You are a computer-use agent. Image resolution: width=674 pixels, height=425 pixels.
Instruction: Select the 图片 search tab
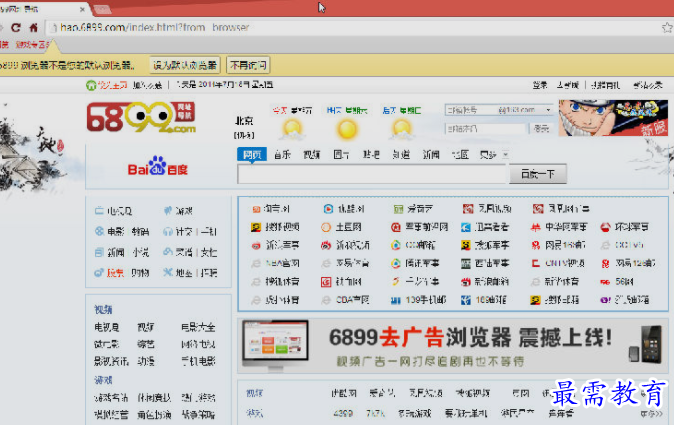pos(341,155)
